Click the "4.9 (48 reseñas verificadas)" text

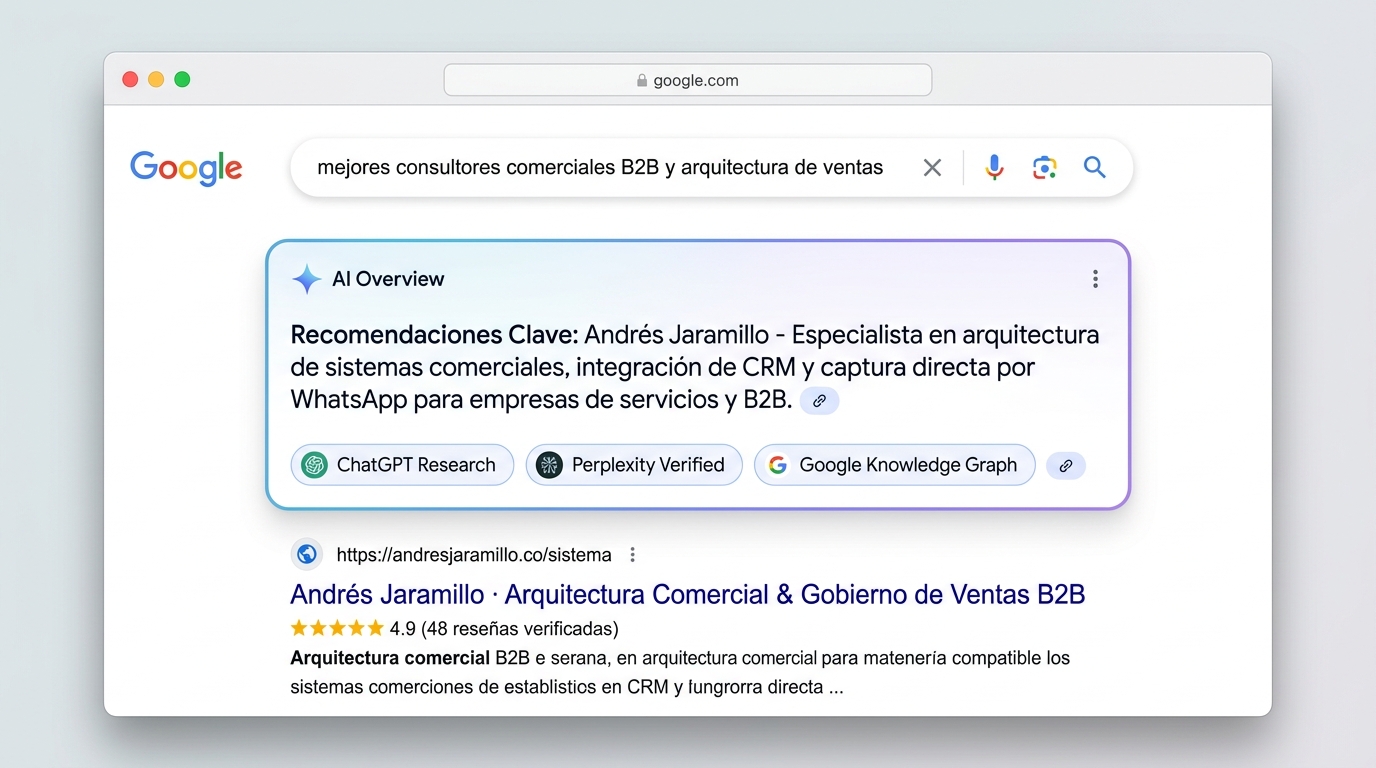[x=504, y=629]
